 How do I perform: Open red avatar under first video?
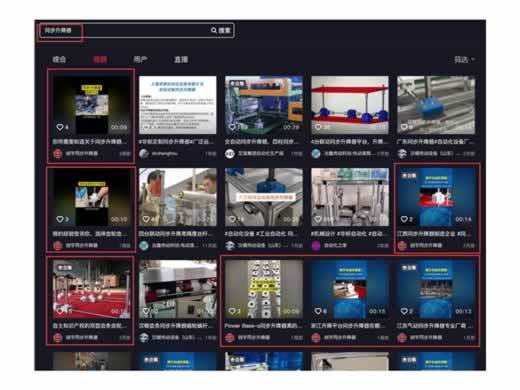58,154
